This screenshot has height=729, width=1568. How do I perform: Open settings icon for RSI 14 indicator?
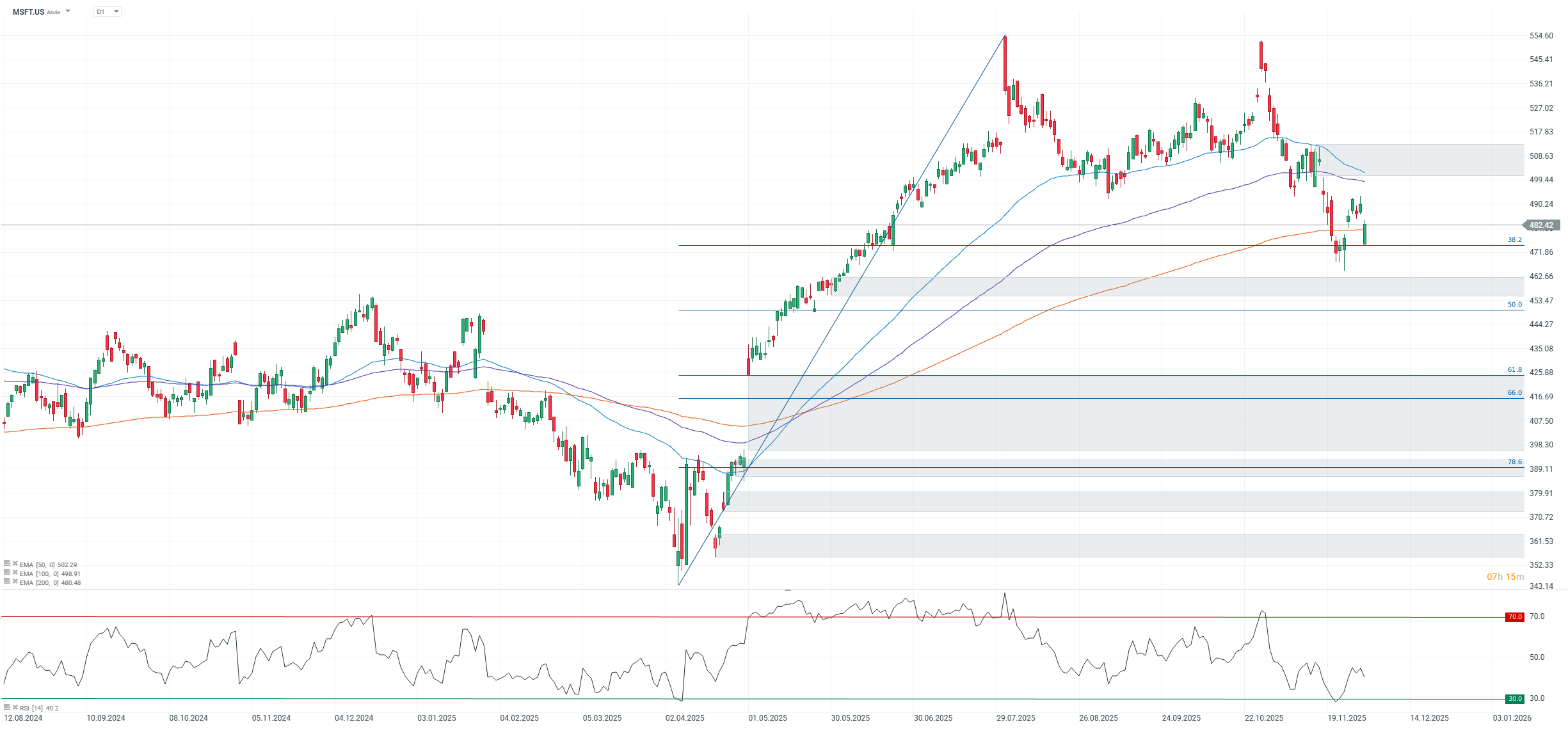point(7,707)
